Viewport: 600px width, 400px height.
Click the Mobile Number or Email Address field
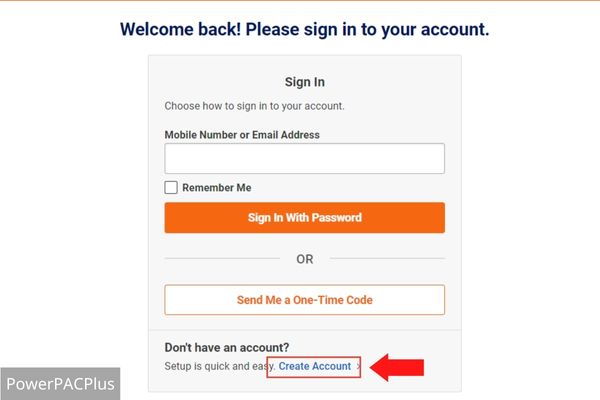click(x=305, y=158)
